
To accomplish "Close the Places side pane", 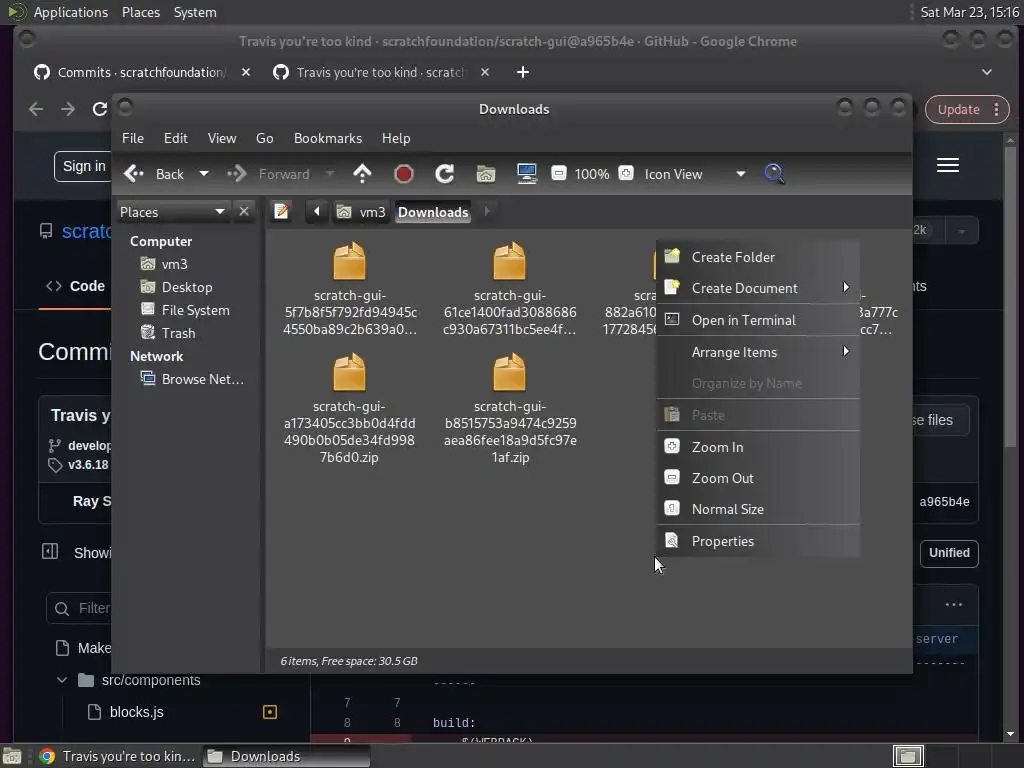I will pos(244,212).
